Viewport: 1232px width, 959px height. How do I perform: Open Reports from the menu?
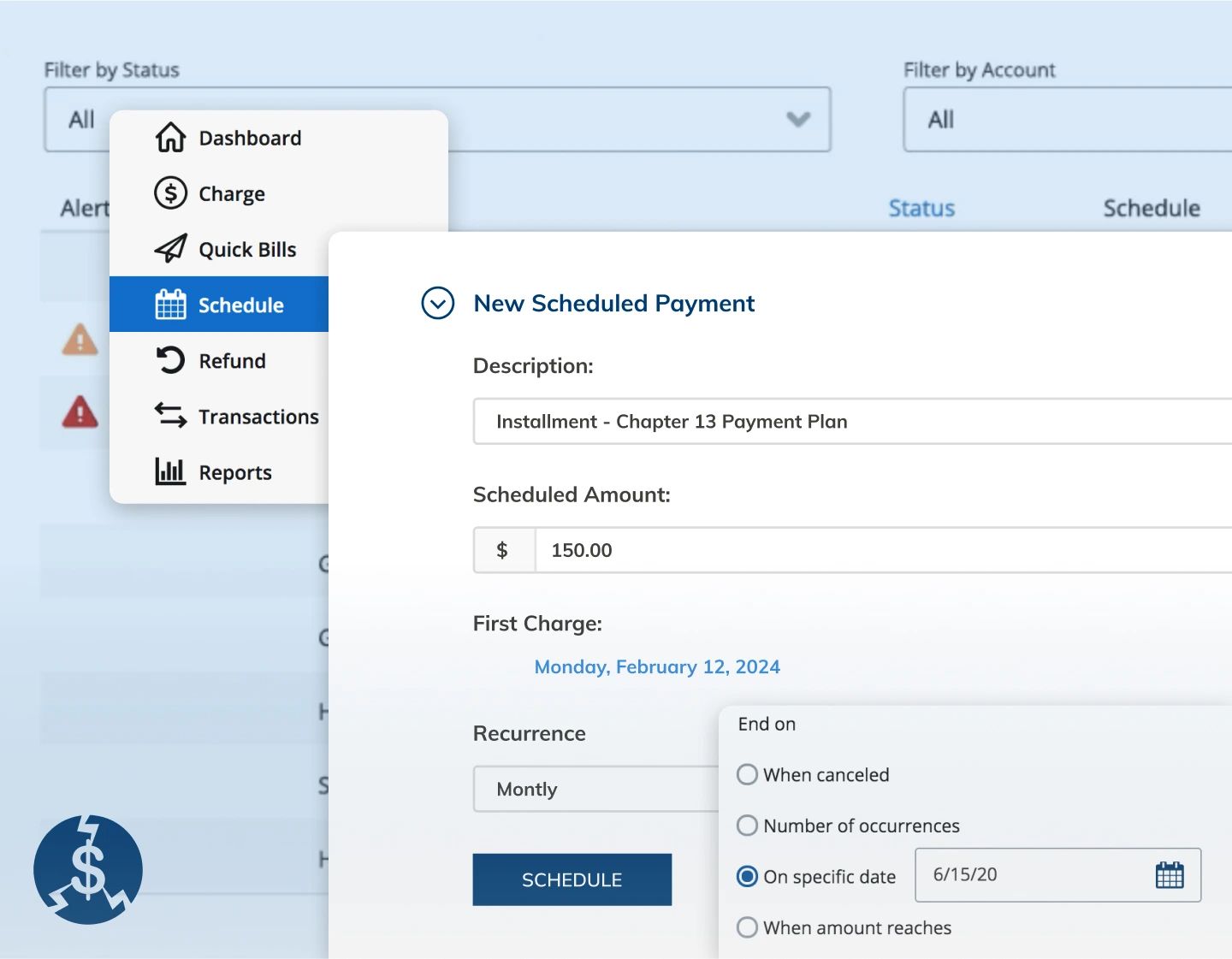[x=220, y=471]
